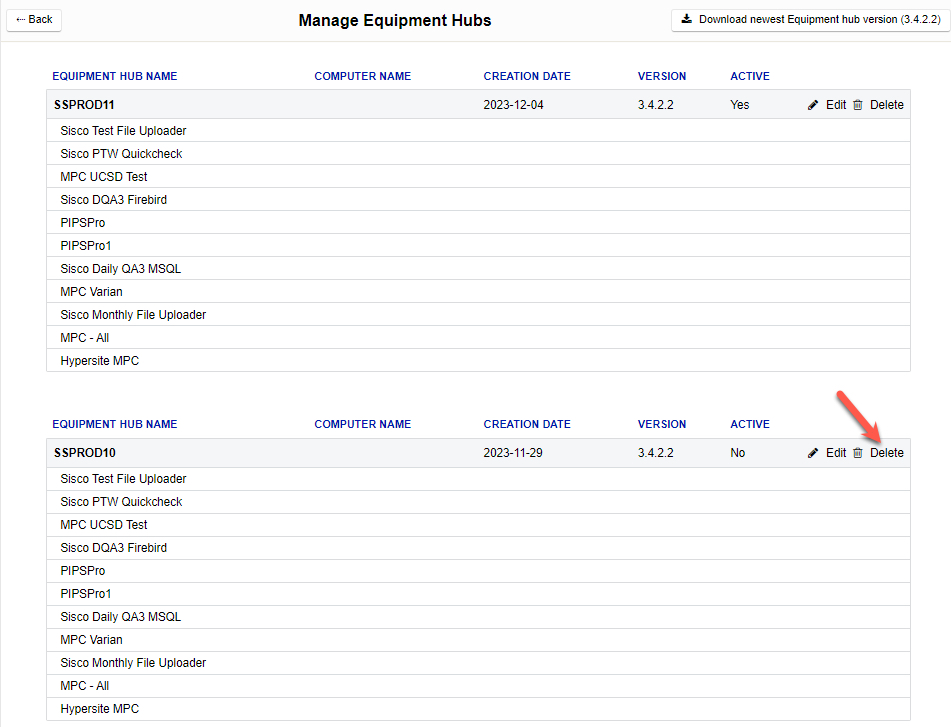This screenshot has height=727, width=951.
Task: Select Sisco Daily QA3 MSQL under SSPROD10
Action: point(121,617)
